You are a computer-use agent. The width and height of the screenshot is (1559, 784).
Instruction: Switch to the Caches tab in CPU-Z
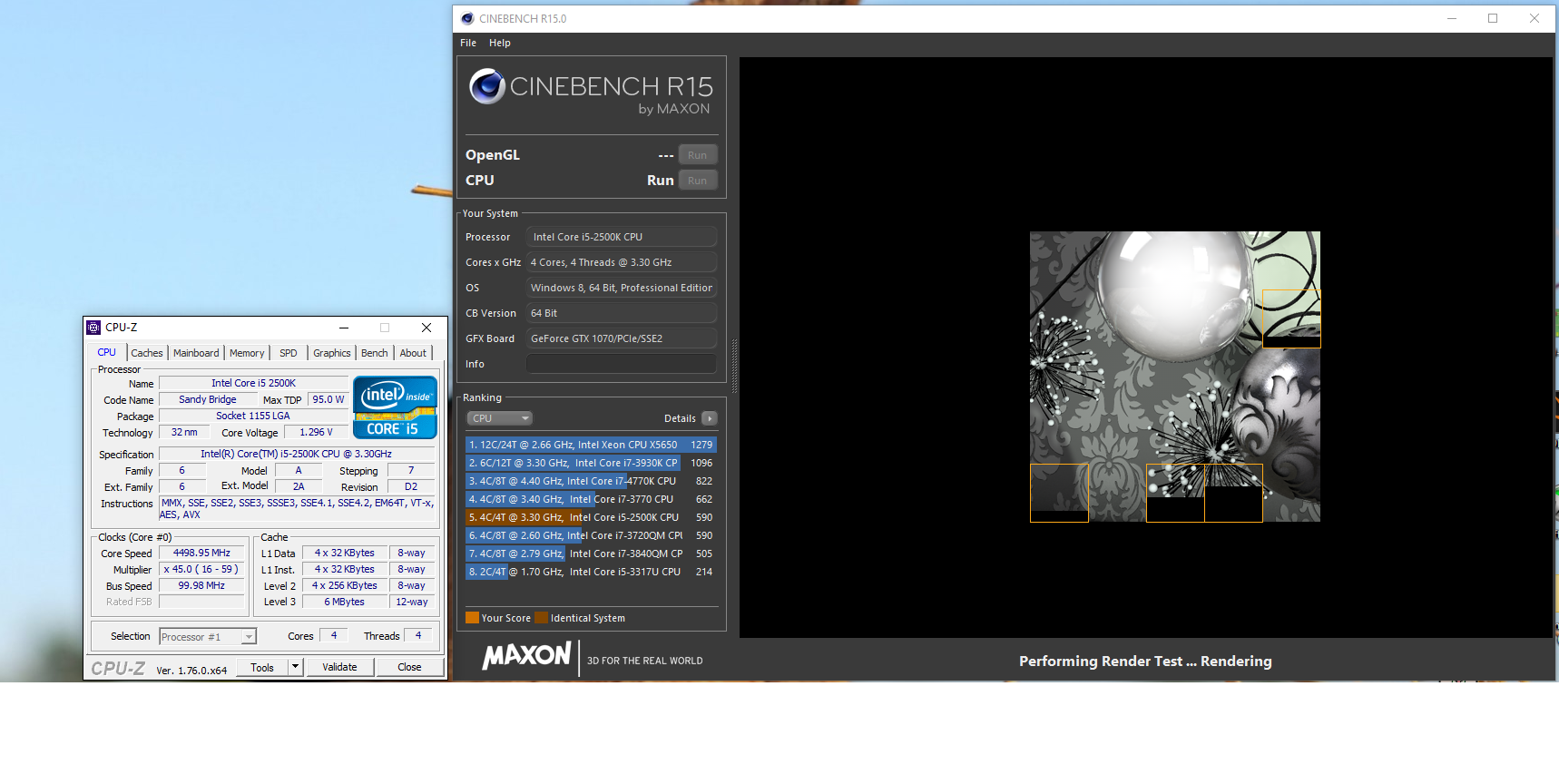click(x=147, y=353)
